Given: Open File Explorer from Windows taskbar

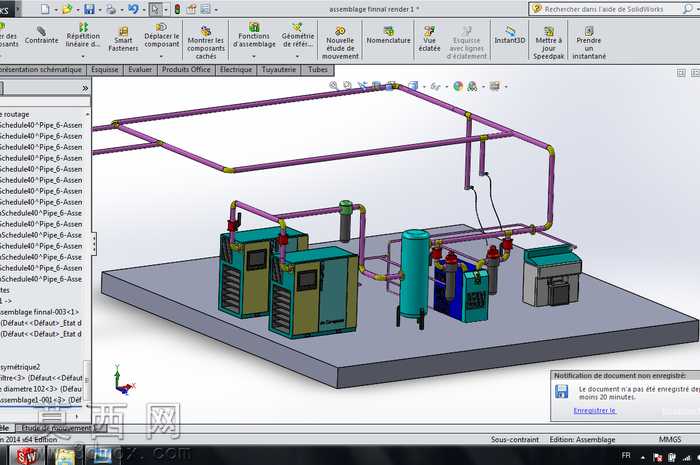Looking at the screenshot, I should [x=65, y=456].
